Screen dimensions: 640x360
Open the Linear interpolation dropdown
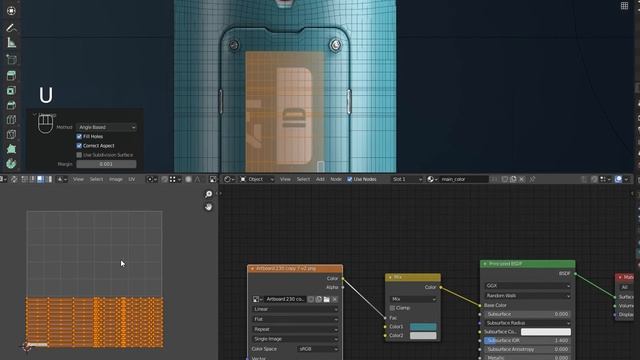(x=295, y=309)
